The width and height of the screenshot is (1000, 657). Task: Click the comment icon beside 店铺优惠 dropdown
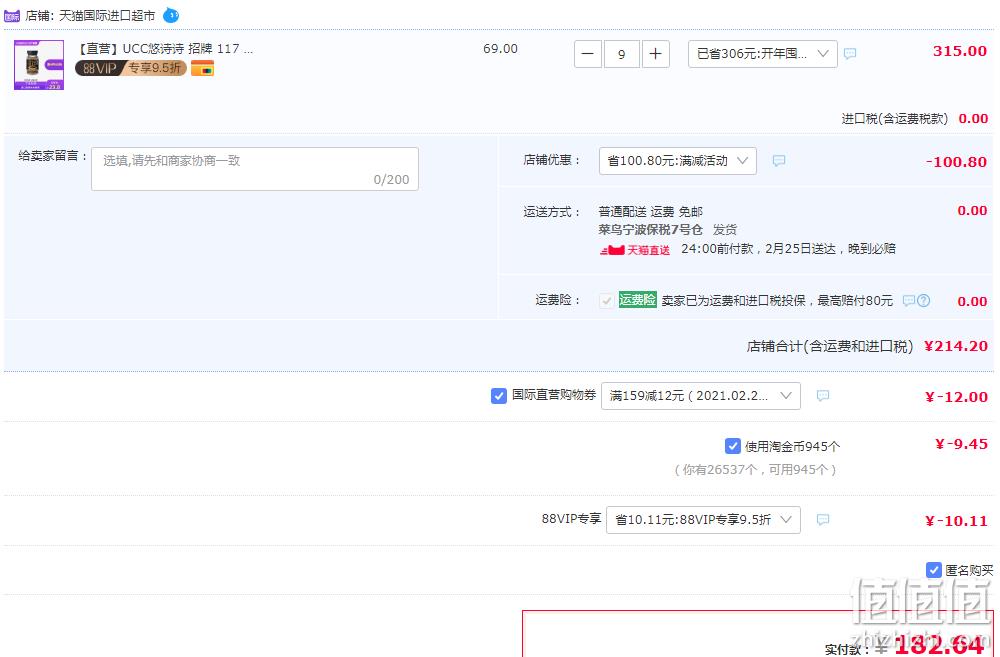[779, 161]
